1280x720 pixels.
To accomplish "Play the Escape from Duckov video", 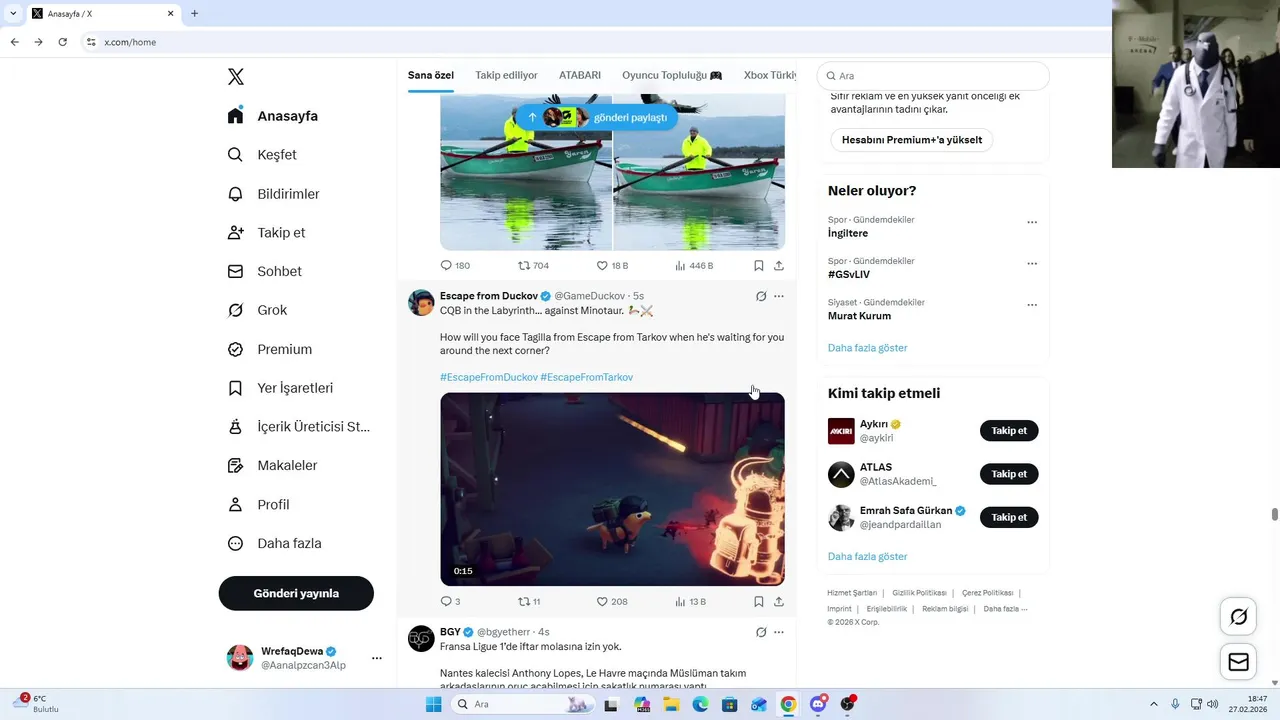I will pos(612,489).
